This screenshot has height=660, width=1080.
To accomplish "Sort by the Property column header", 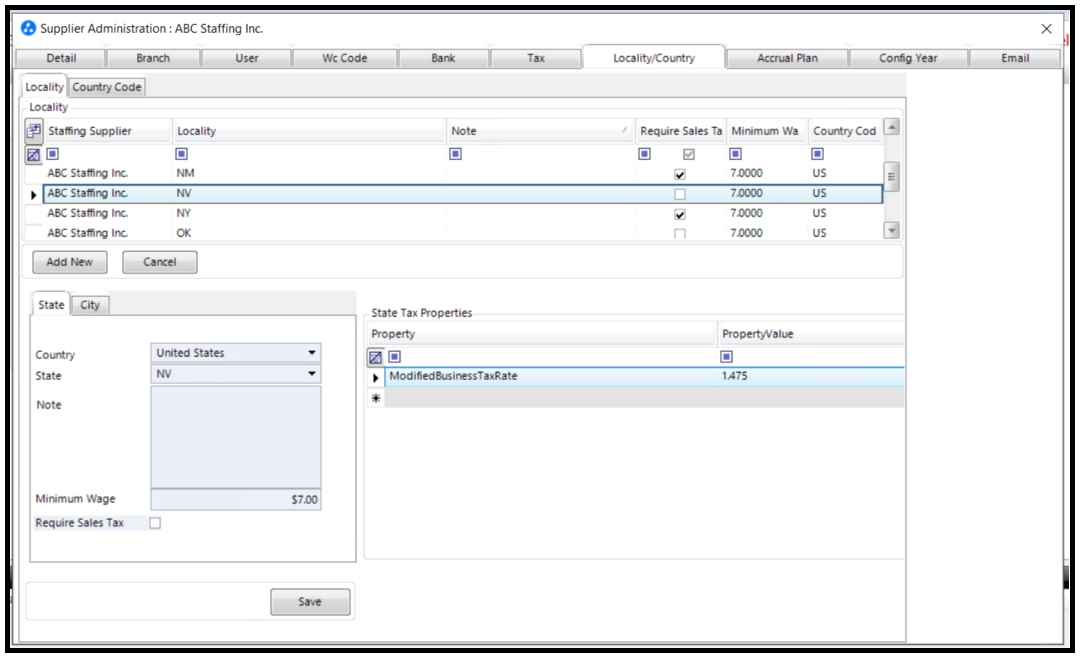I will click(541, 334).
